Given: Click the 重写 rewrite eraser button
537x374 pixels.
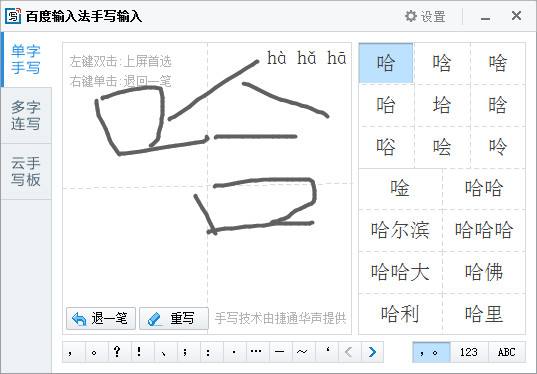Looking at the screenshot, I should click(174, 319).
